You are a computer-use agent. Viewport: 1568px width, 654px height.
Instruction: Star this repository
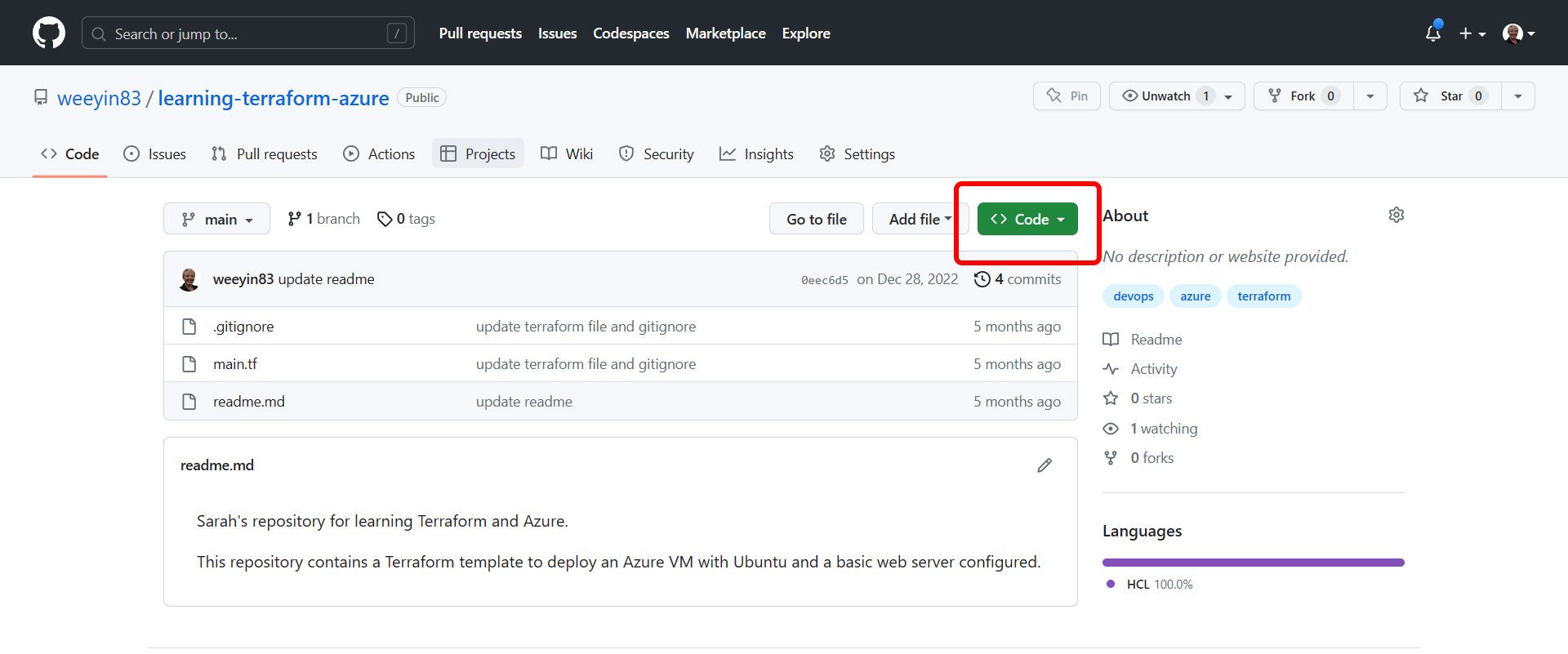(1450, 96)
